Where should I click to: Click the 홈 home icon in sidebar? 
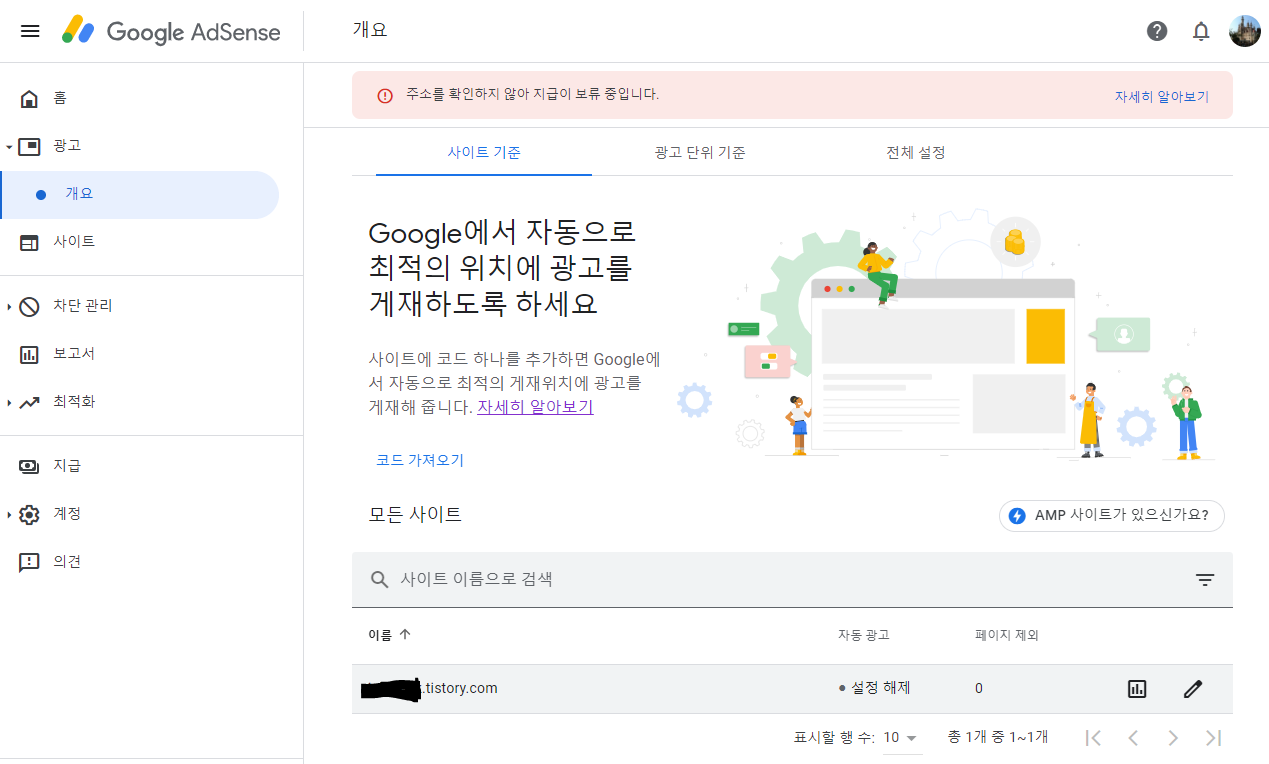pyautogui.click(x=30, y=98)
